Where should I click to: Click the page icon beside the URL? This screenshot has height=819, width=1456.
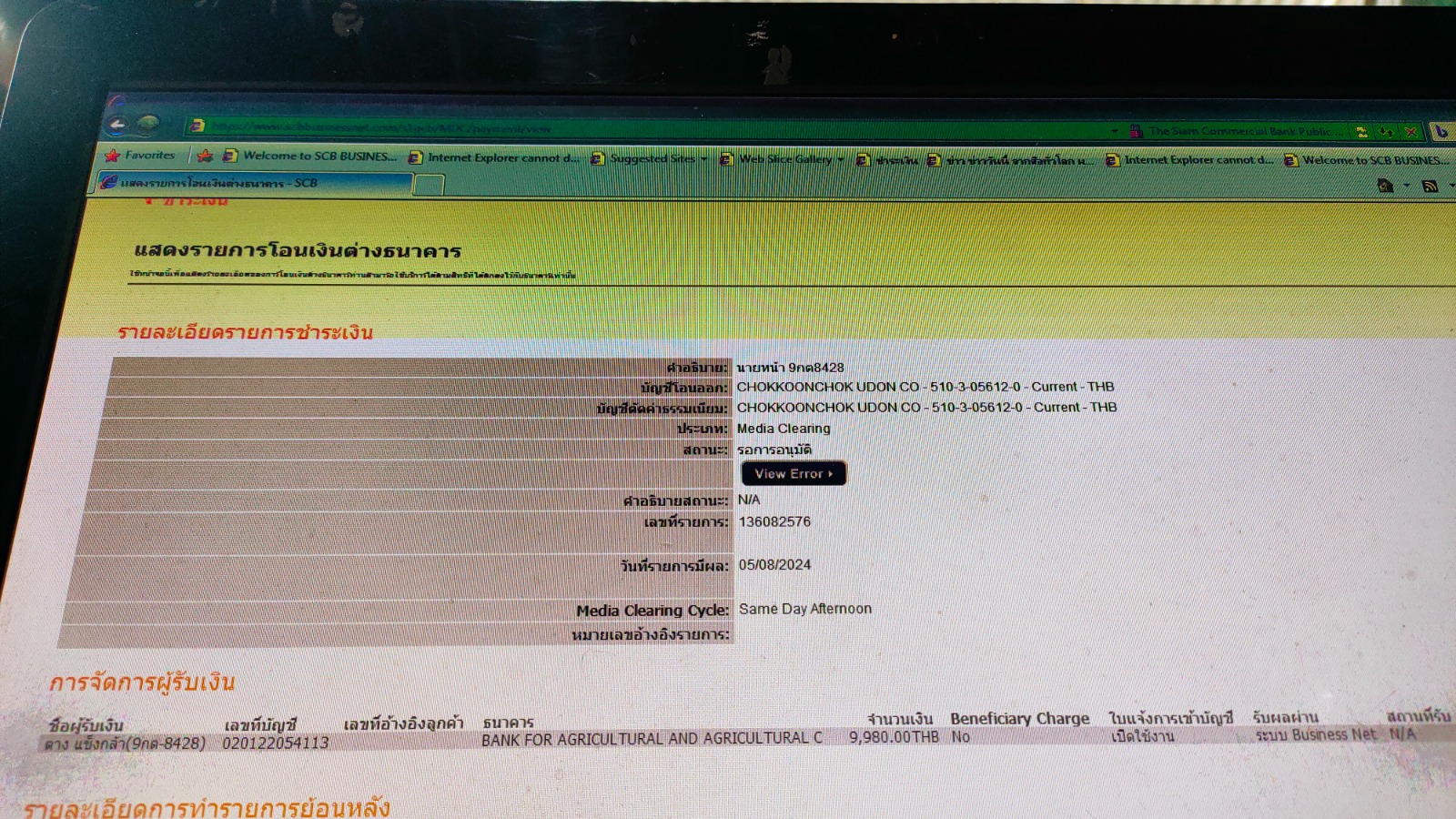click(197, 126)
